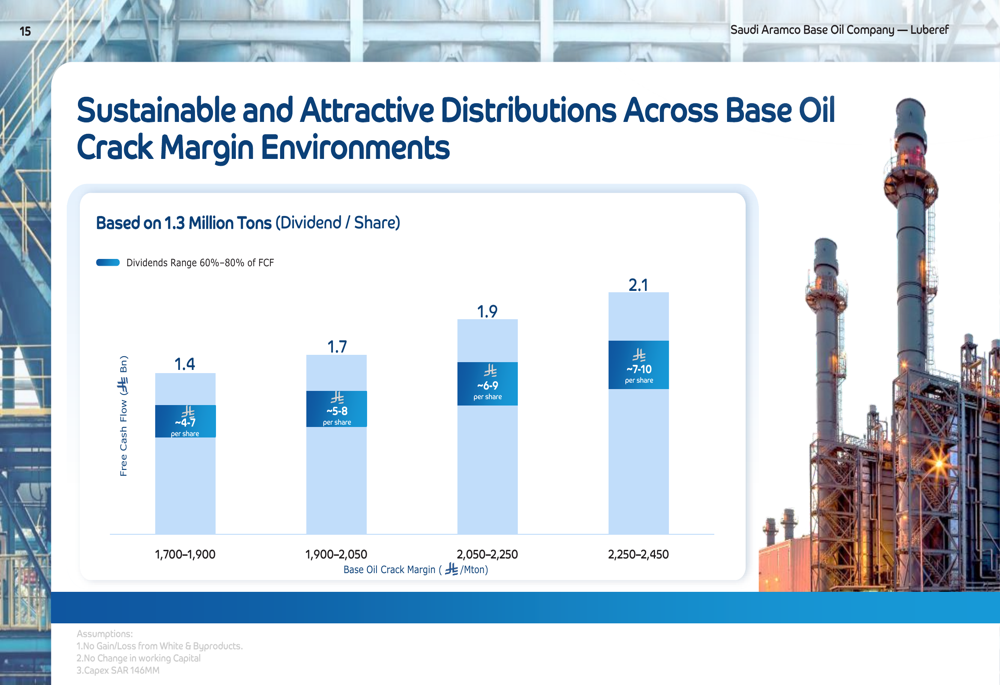The width and height of the screenshot is (1000, 685).
Task: Click the Capex SAR 146MM assumption line
Action: pos(117,670)
